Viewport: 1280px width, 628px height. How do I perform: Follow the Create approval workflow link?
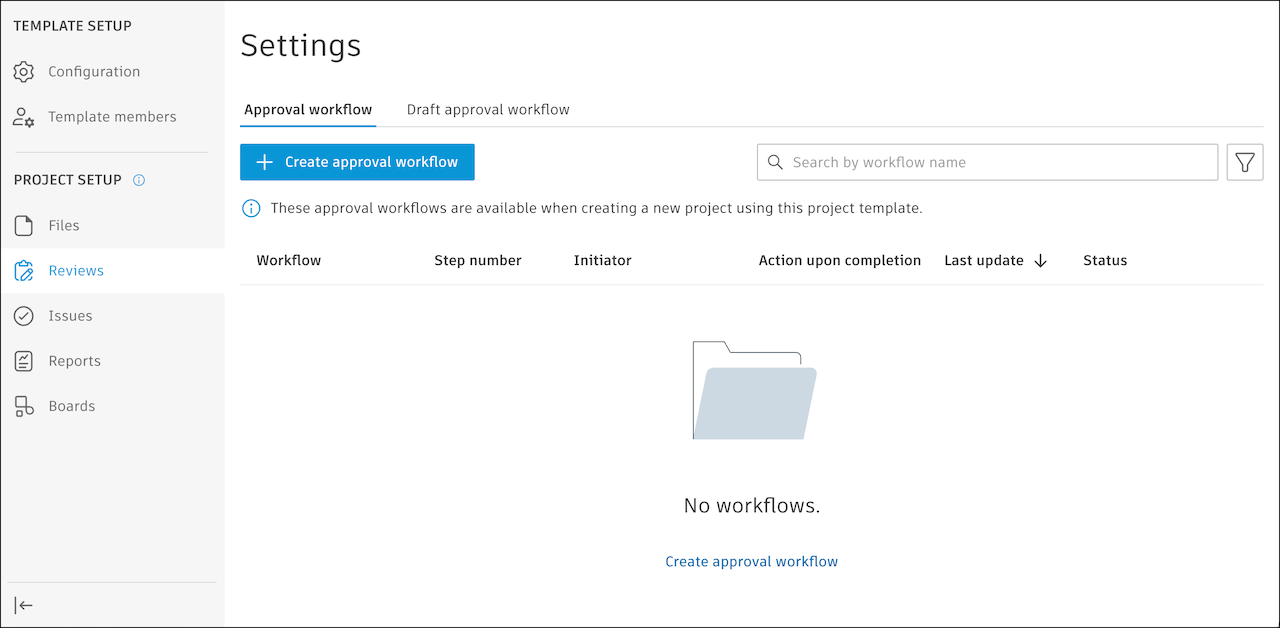pyautogui.click(x=752, y=561)
